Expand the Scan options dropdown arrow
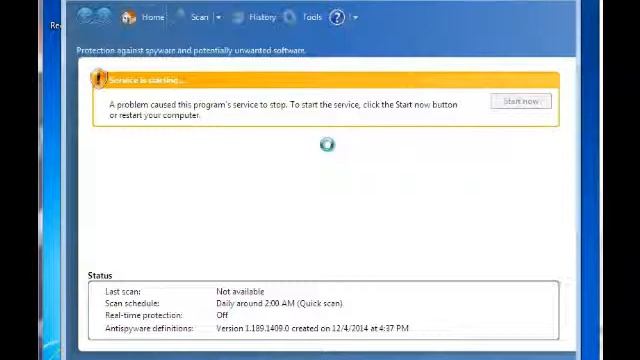This screenshot has height=360, width=640. tap(218, 18)
